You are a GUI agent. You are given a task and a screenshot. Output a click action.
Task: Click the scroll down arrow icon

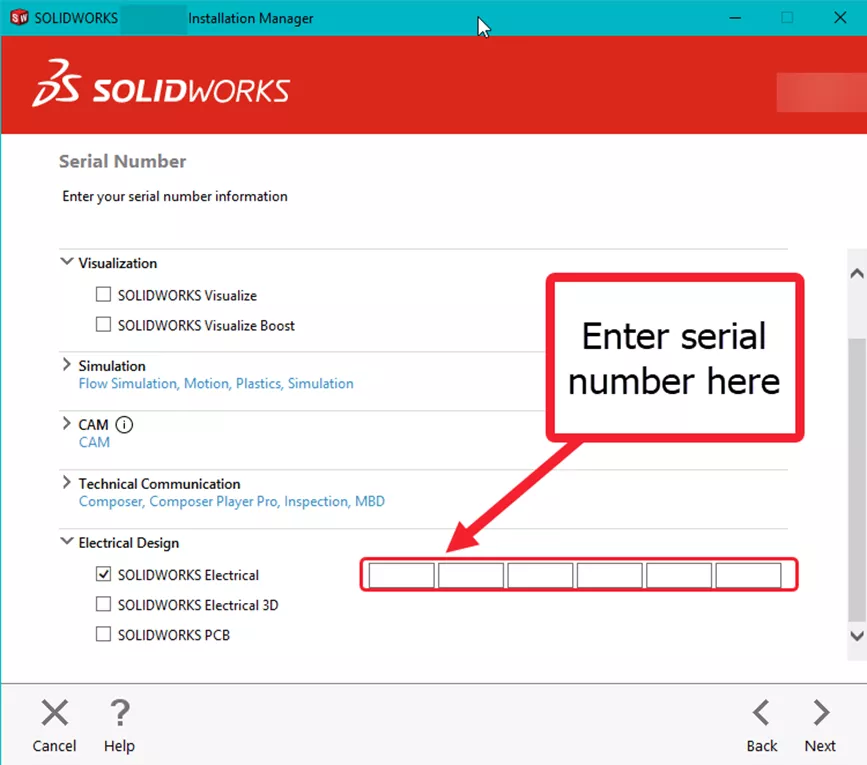click(856, 636)
